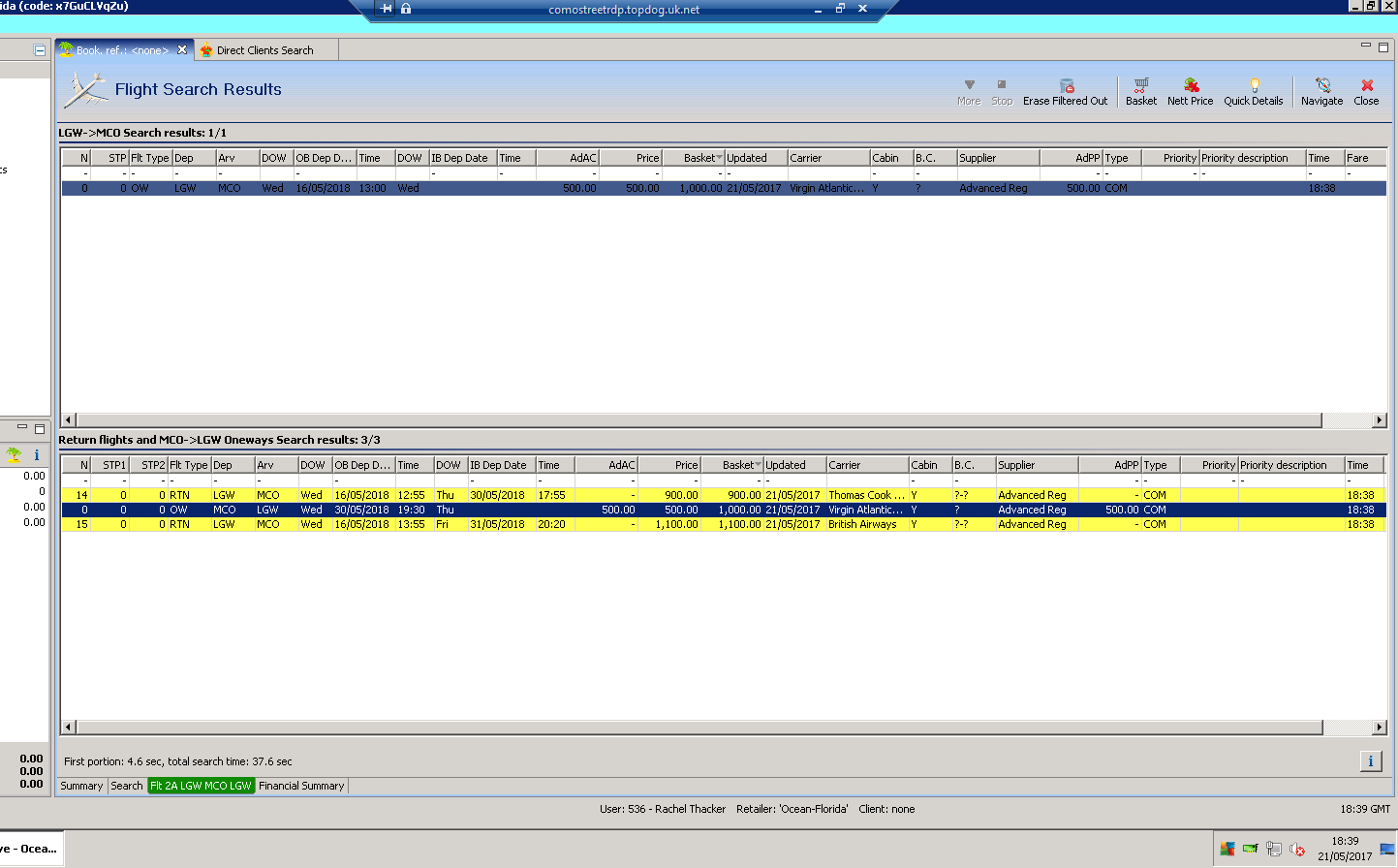Click the Client: none status text

(886, 809)
